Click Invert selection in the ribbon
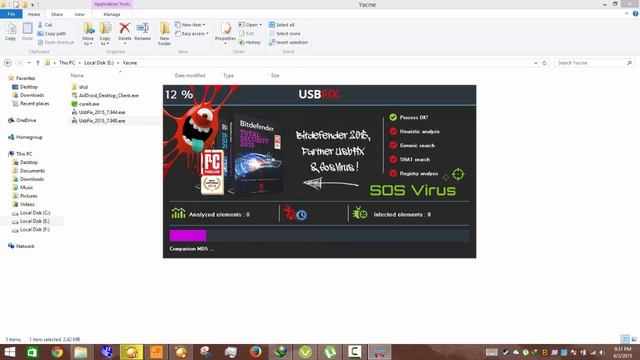The width and height of the screenshot is (640, 360). point(288,42)
